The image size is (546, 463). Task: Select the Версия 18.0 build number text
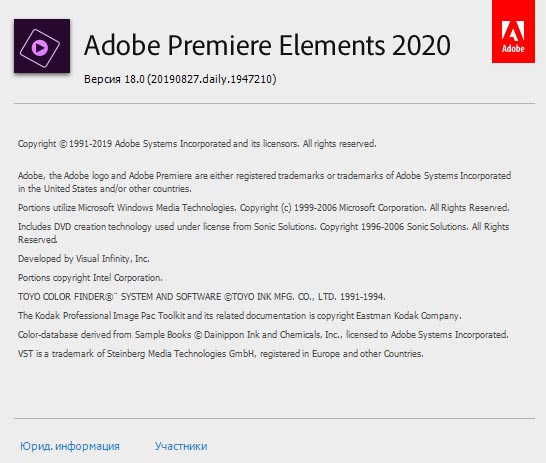[x=180, y=79]
